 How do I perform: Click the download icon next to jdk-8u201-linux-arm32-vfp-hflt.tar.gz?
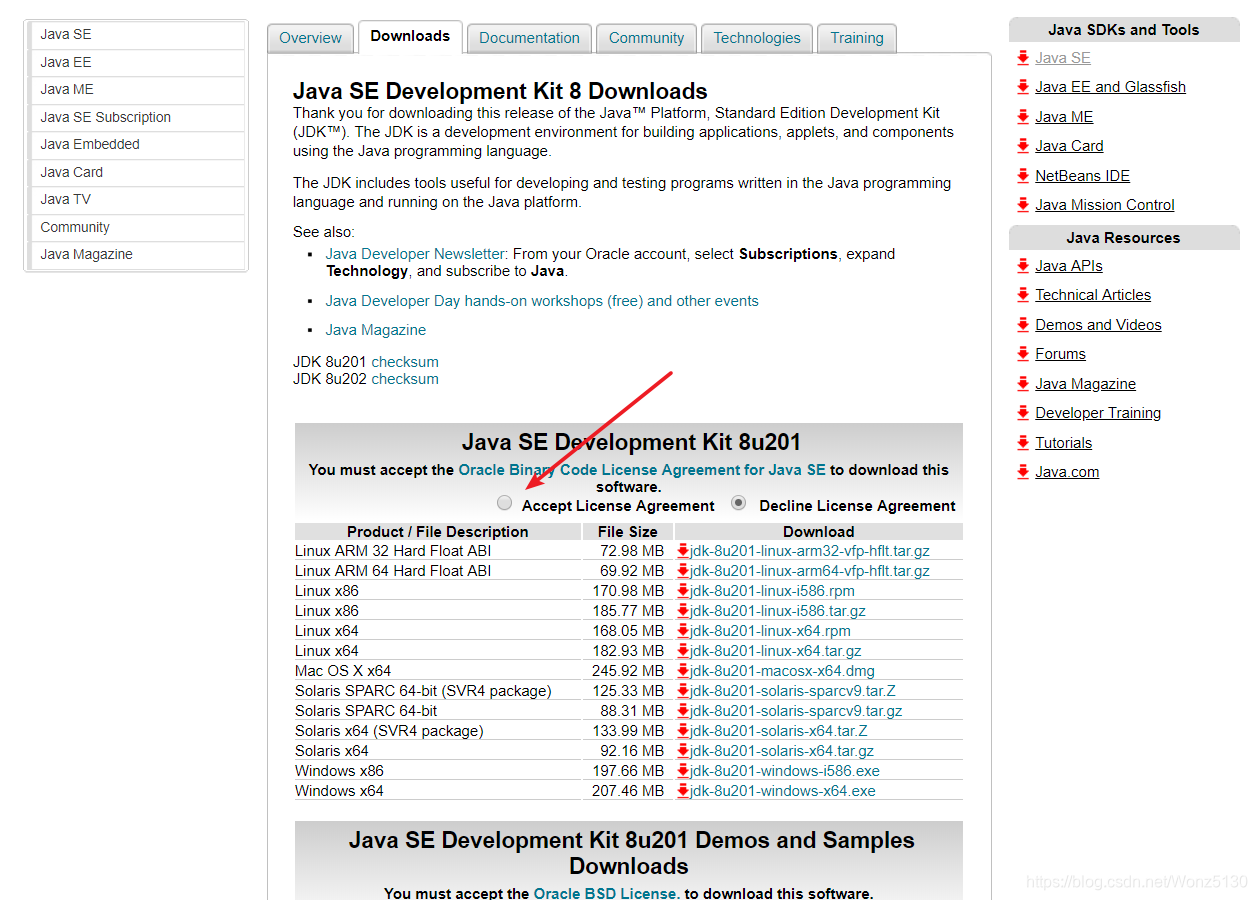coord(684,550)
